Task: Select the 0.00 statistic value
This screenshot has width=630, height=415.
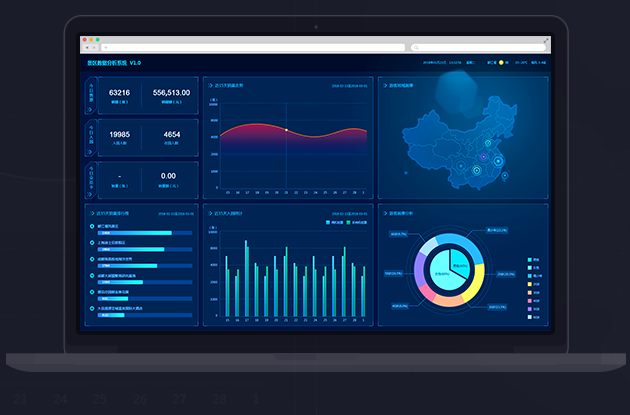Action: click(x=168, y=176)
